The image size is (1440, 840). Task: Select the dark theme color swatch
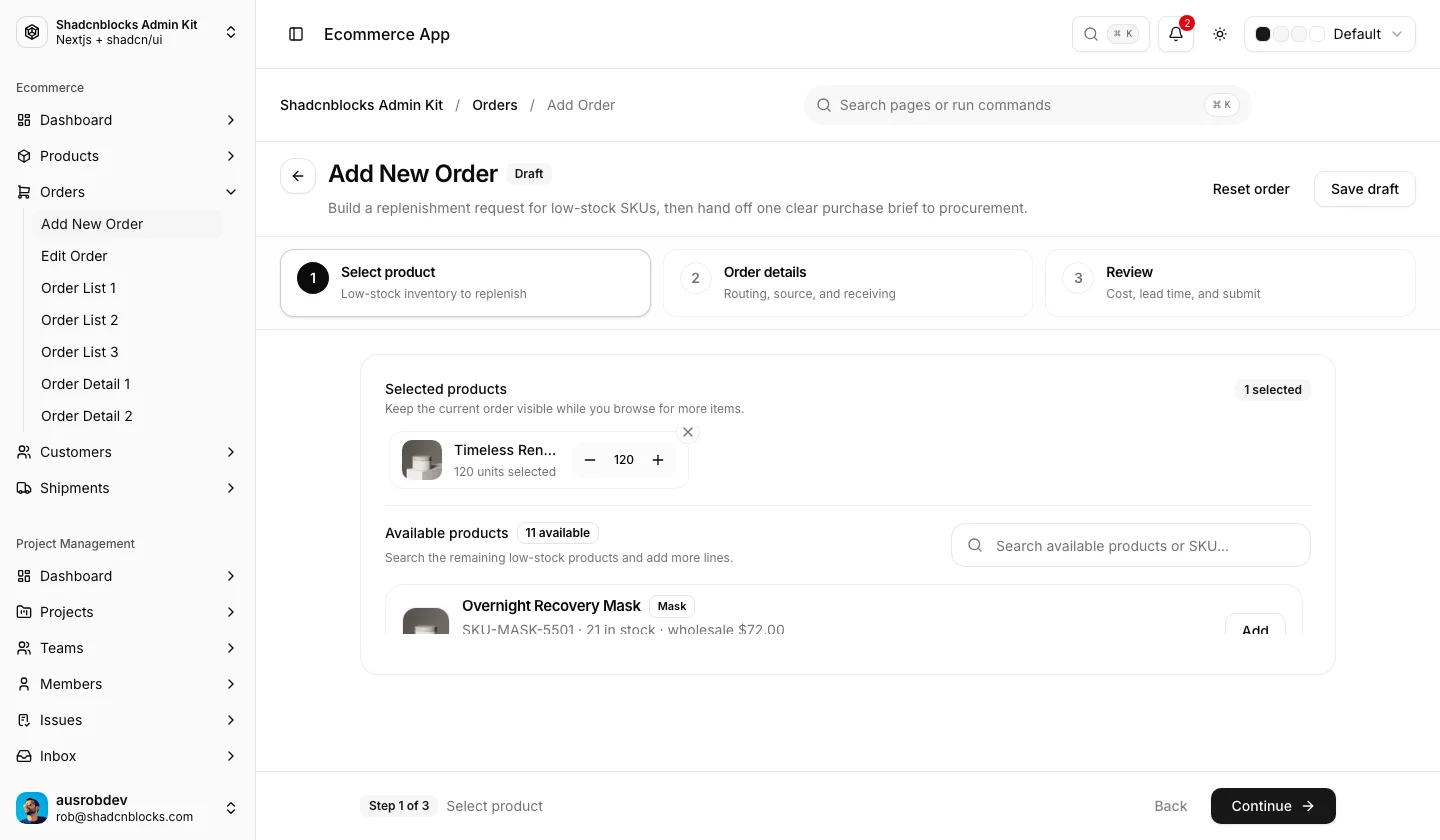(x=1263, y=34)
